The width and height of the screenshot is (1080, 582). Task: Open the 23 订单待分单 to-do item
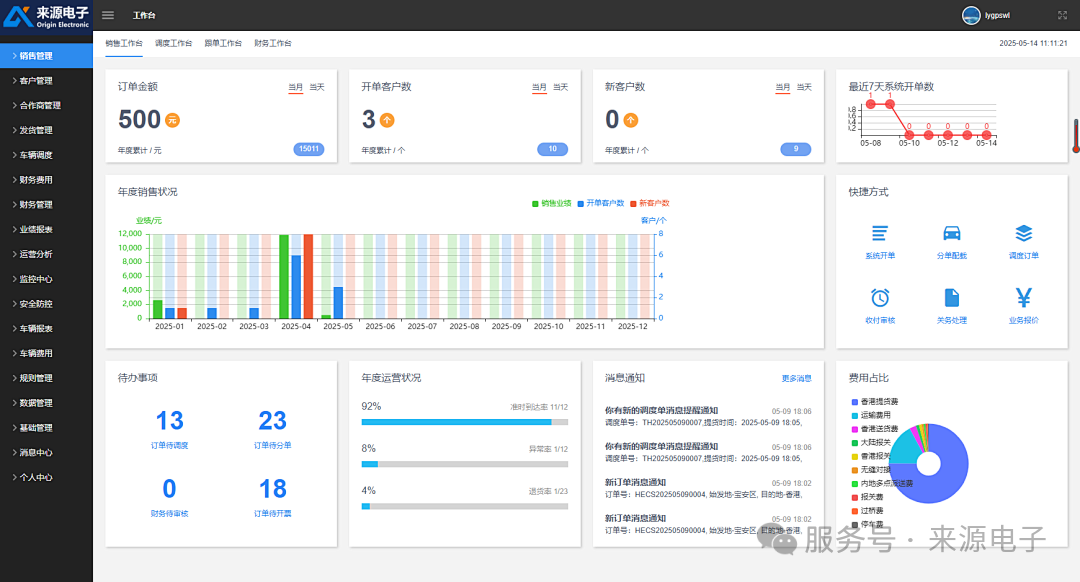coord(273,428)
